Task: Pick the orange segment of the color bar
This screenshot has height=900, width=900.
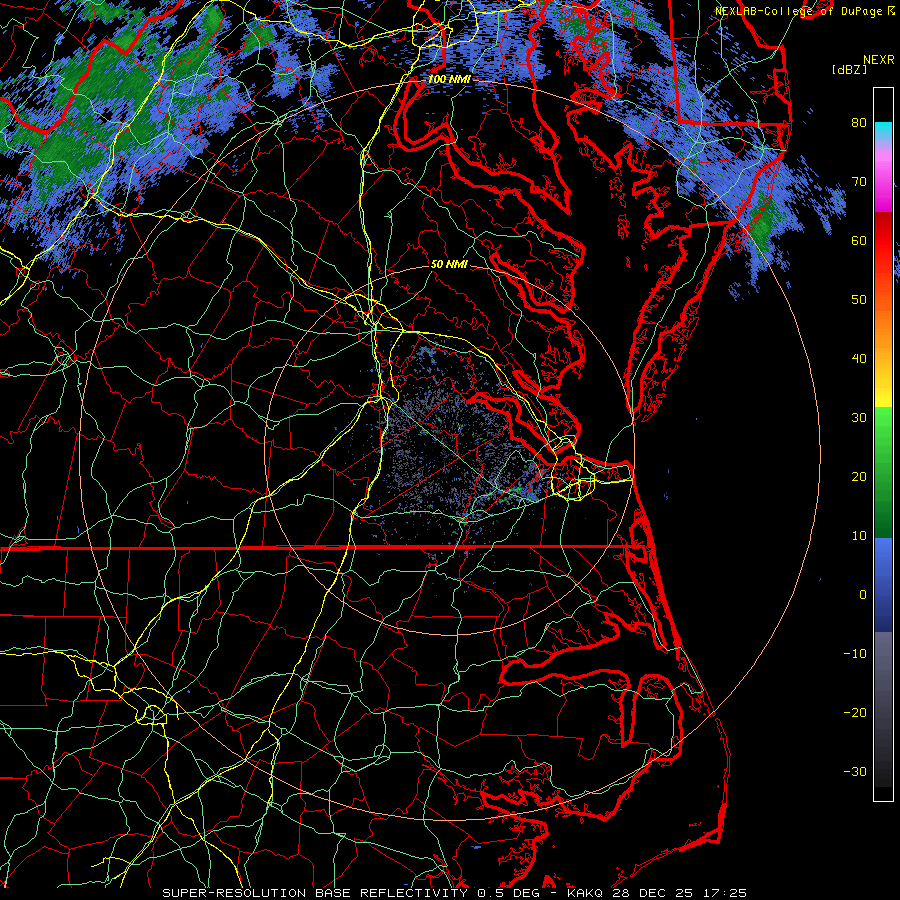Action: (883, 330)
